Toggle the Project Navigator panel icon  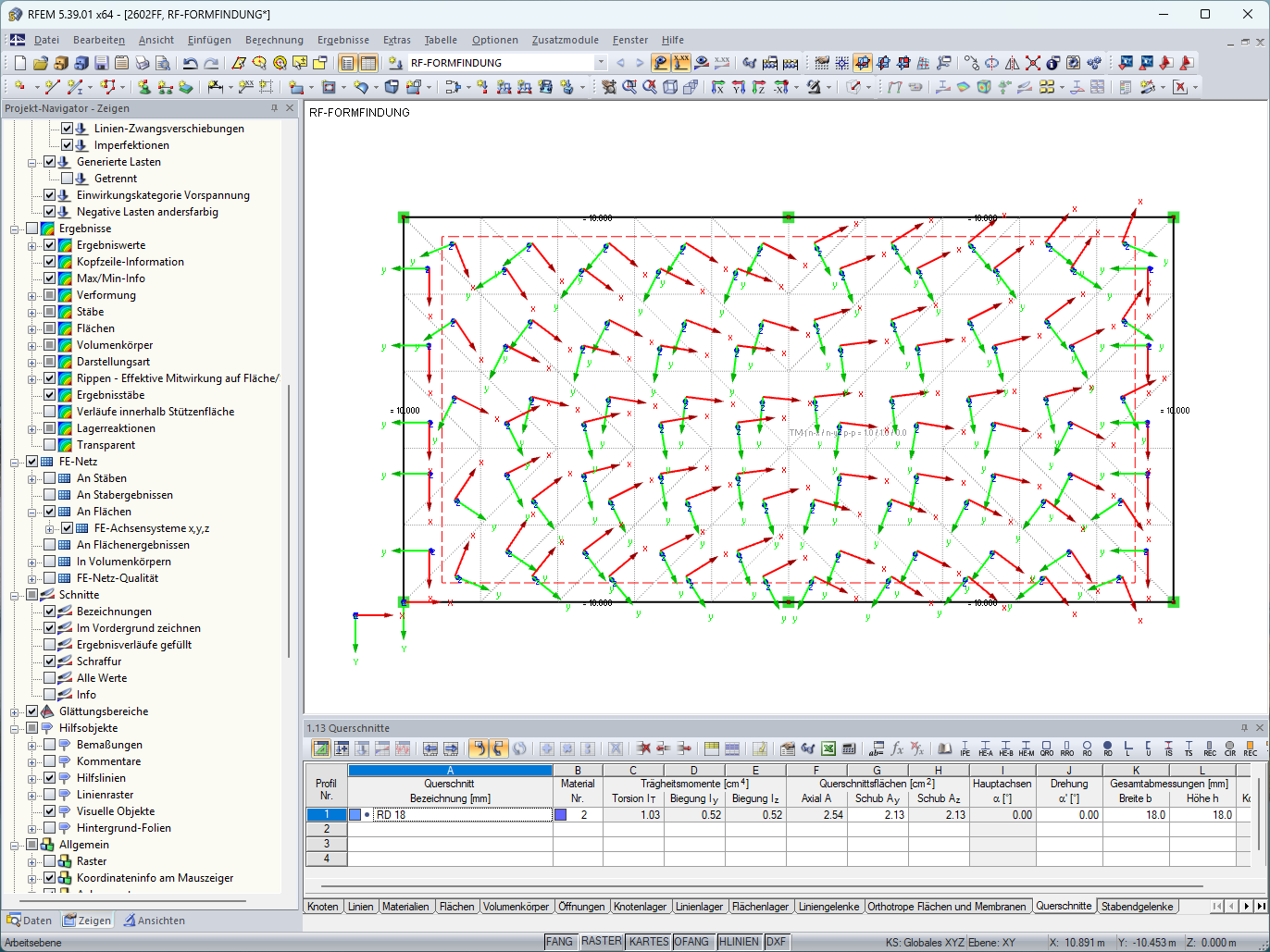pyautogui.click(x=347, y=63)
